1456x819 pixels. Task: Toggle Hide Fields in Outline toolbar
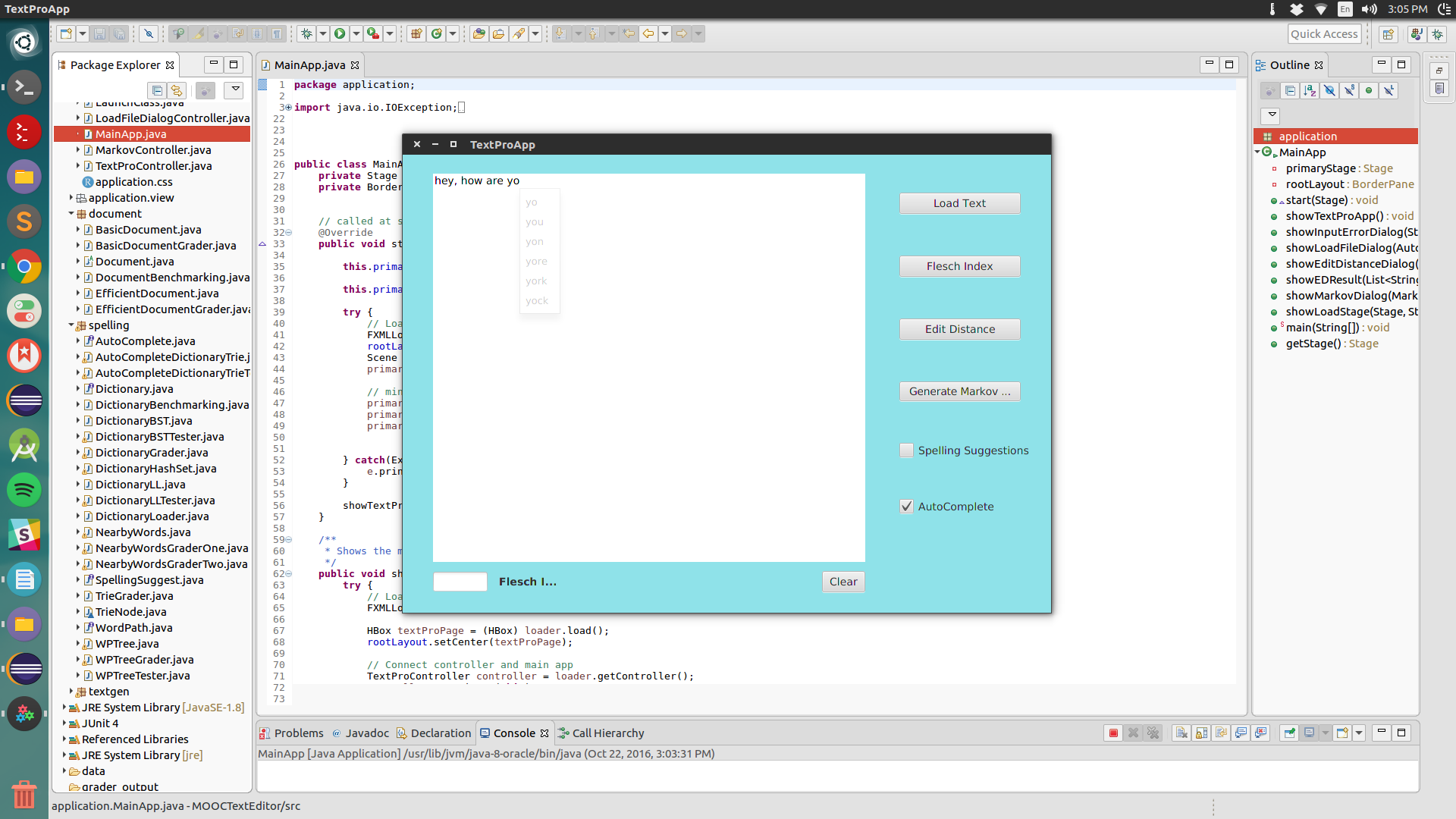coord(1329,91)
